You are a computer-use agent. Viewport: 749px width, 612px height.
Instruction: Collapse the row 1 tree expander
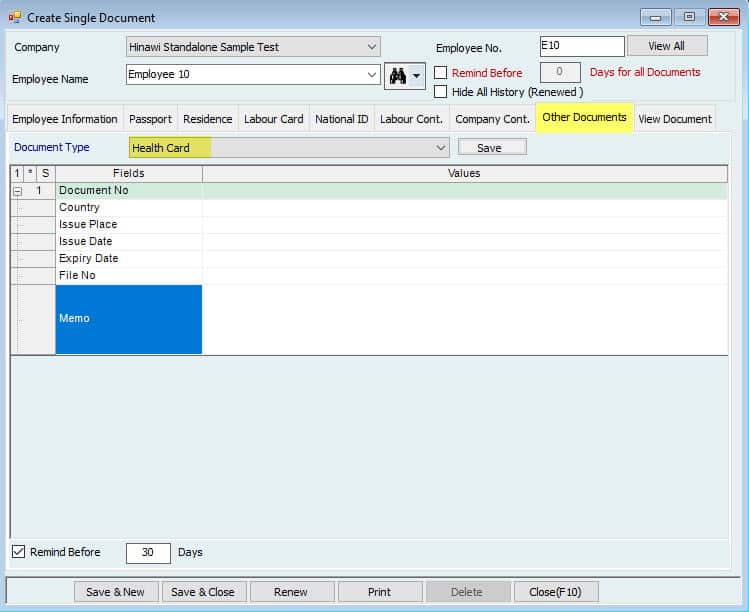[x=17, y=190]
